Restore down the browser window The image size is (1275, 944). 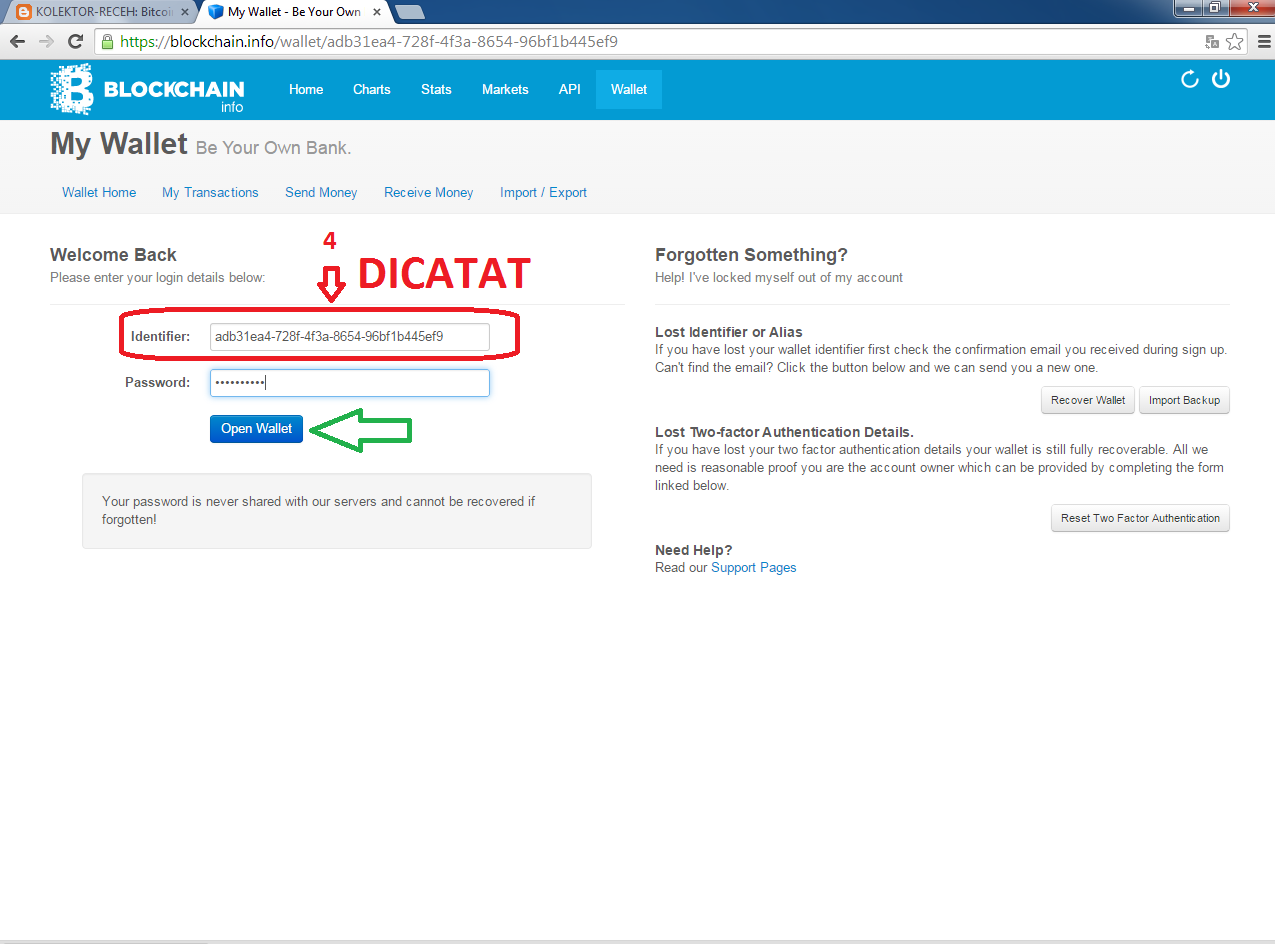1215,8
